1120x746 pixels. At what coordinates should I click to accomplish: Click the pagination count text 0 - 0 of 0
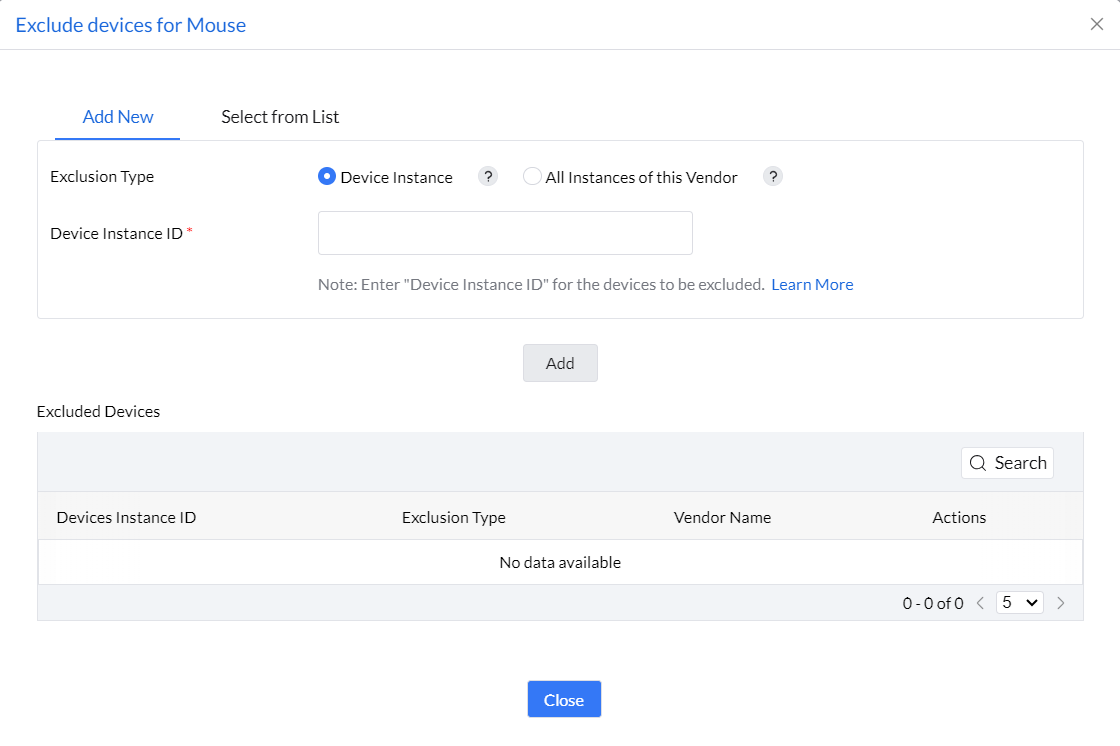932,603
